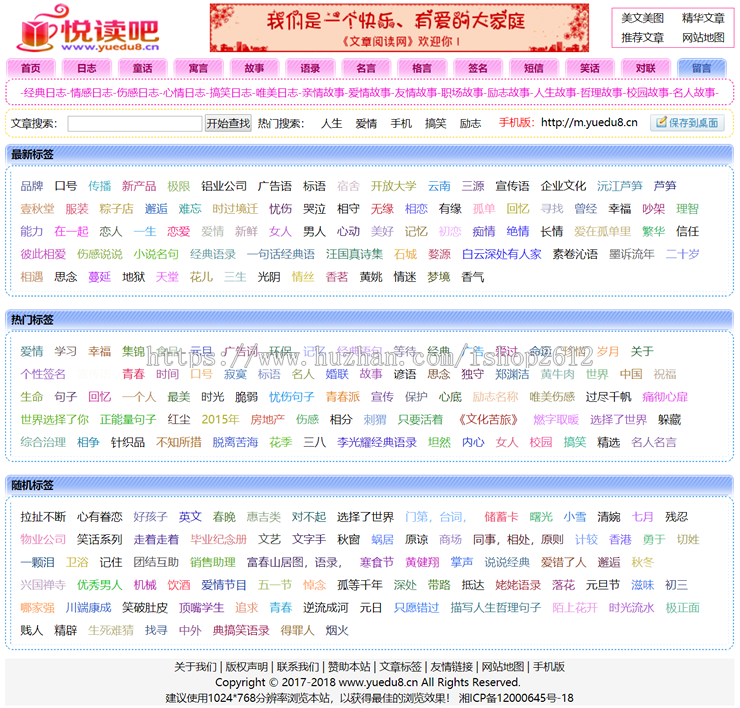Open the 企业文化 tag
The width and height of the screenshot is (740, 708).
[x=563, y=186]
